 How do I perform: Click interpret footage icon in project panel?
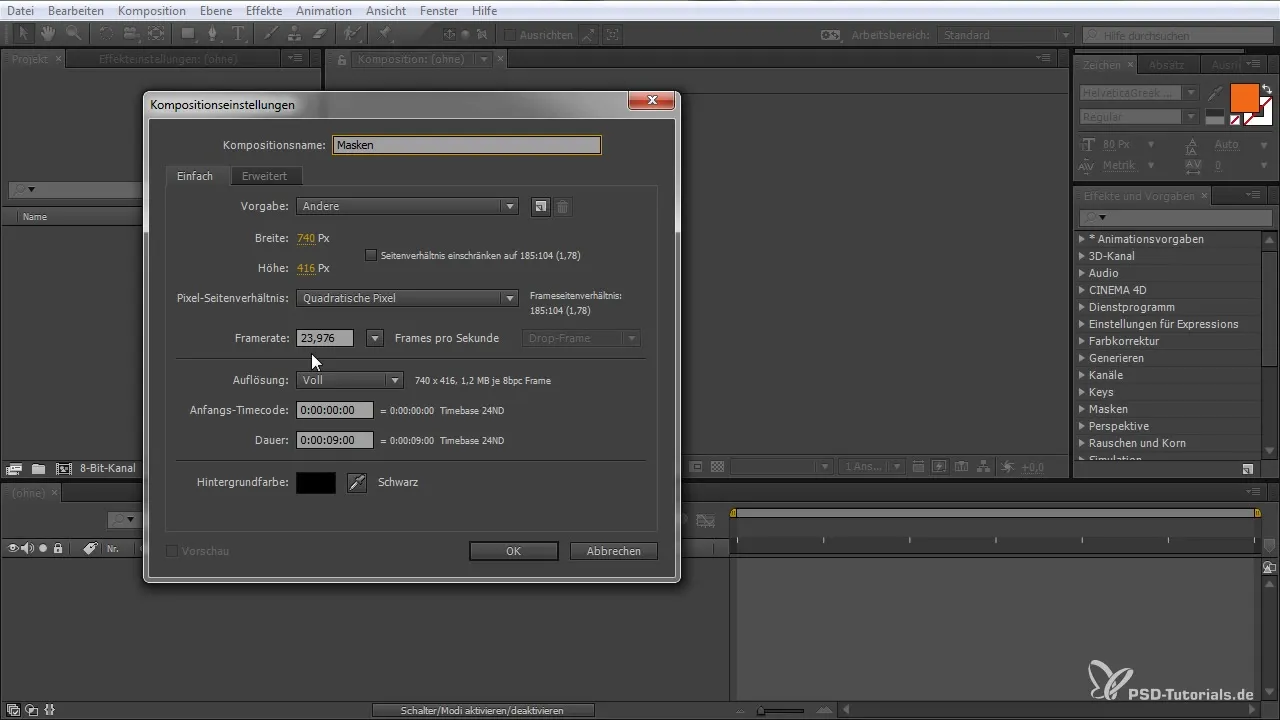tap(14, 468)
